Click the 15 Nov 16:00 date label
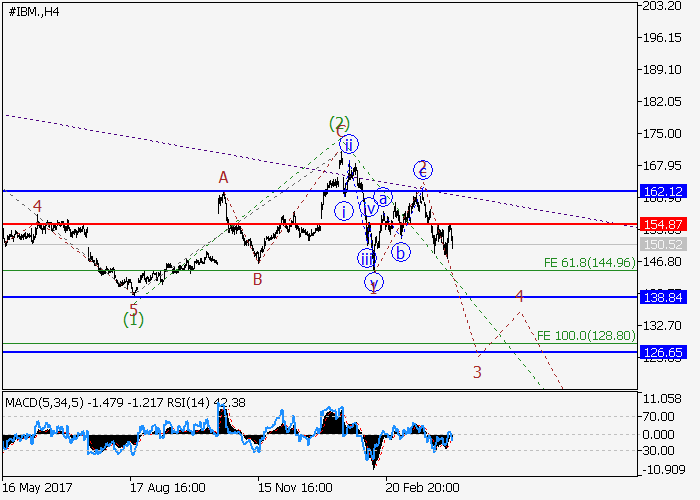The image size is (700, 500). (296, 488)
